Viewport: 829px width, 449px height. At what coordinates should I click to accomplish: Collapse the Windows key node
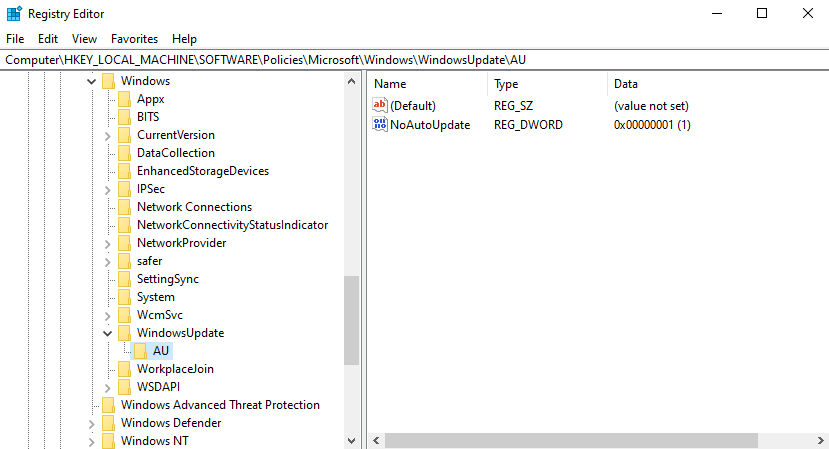pos(91,81)
